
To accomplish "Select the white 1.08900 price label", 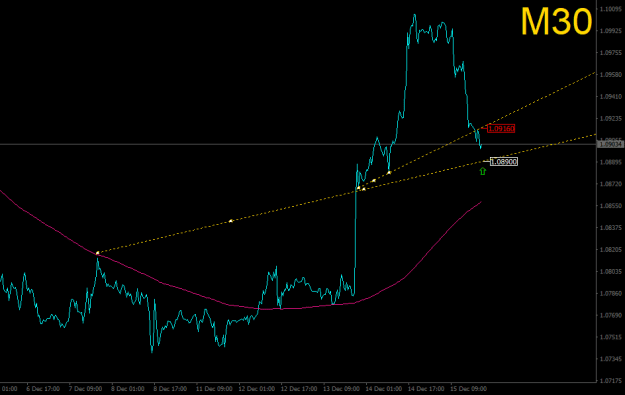I will [x=504, y=161].
